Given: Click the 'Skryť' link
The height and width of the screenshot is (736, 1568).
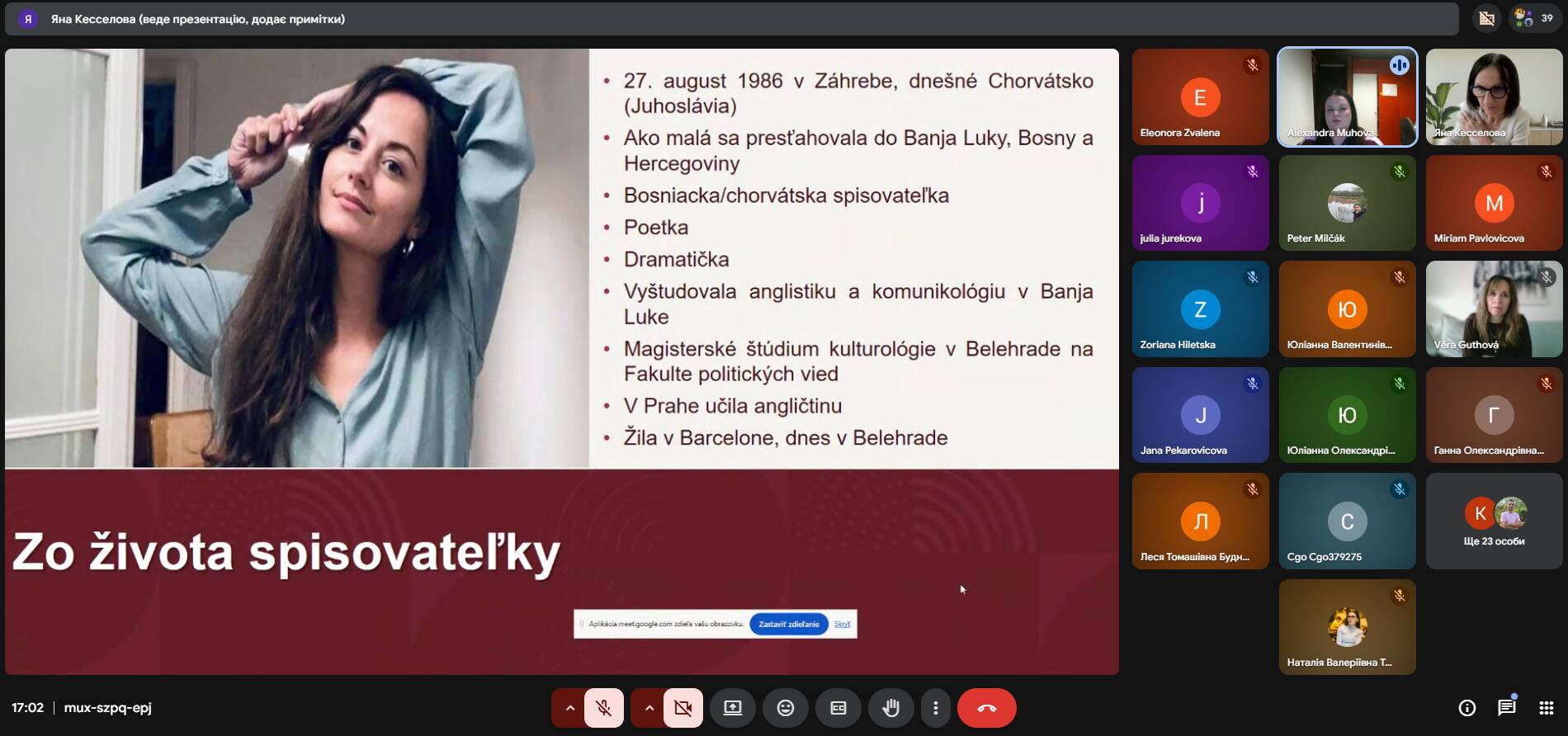Looking at the screenshot, I should tap(842, 624).
